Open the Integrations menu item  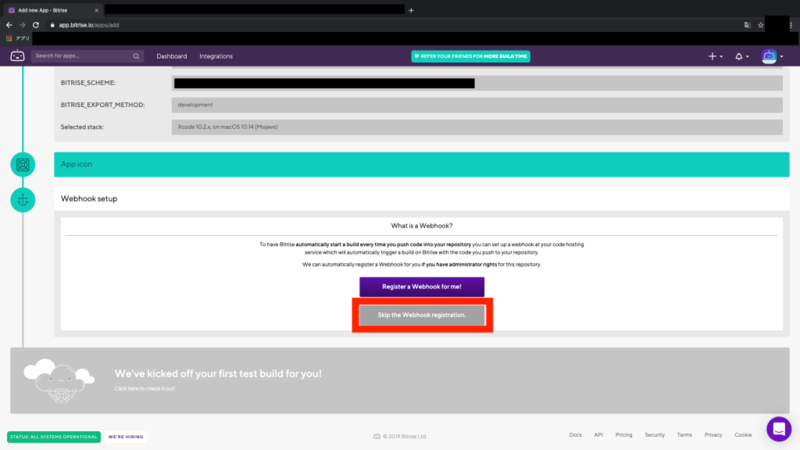click(216, 56)
